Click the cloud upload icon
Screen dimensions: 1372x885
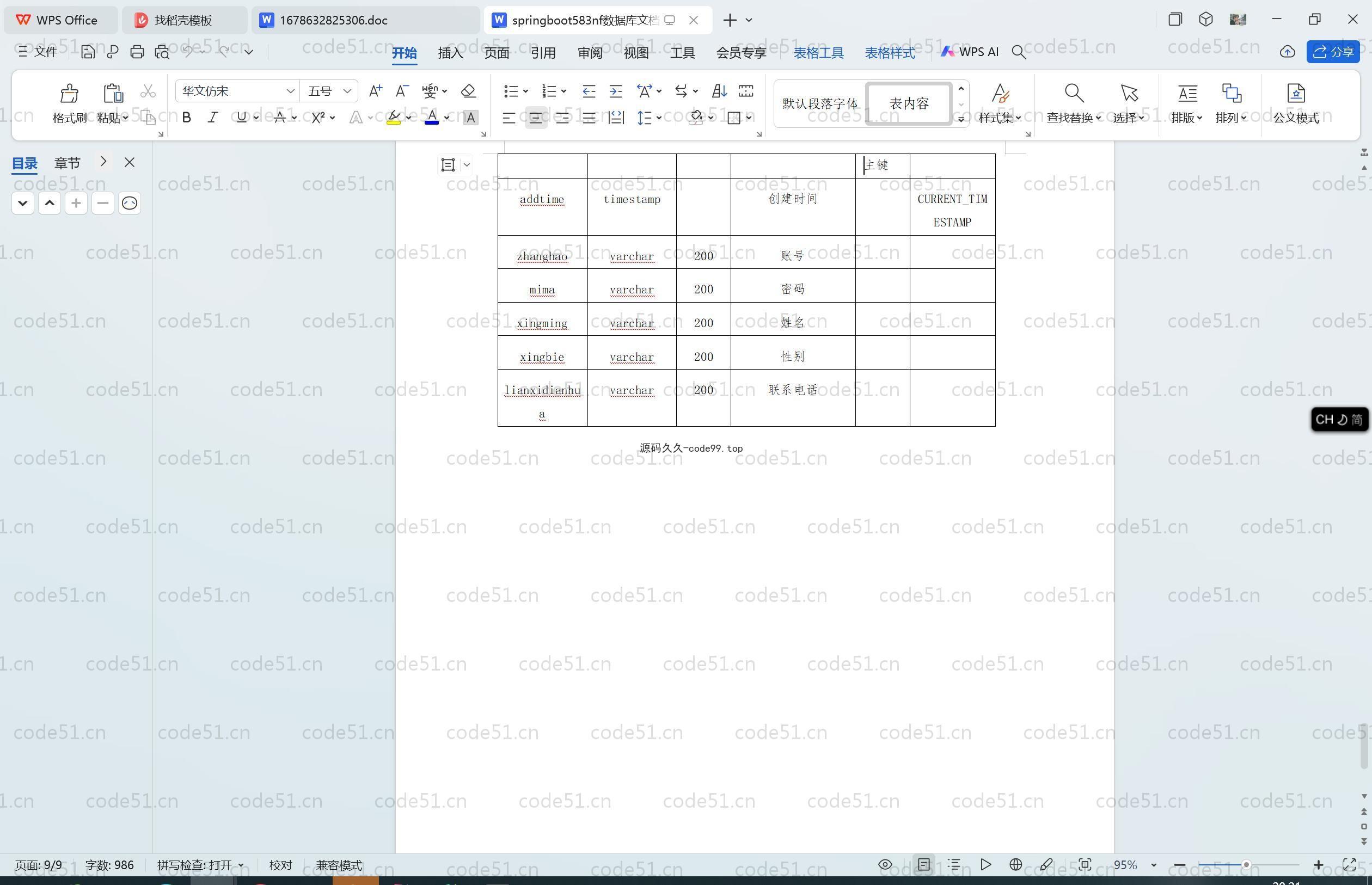[x=1287, y=52]
